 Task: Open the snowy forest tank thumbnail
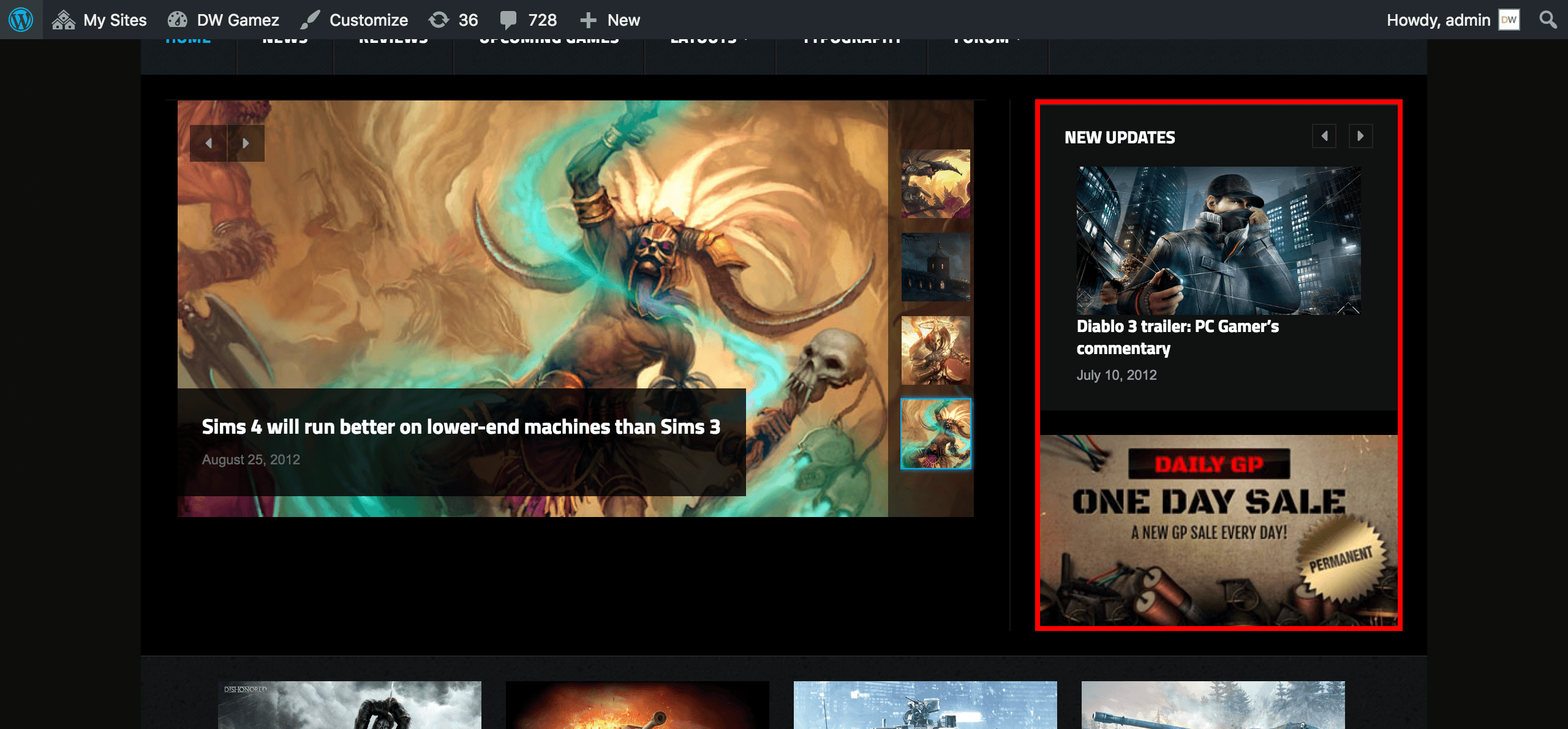[x=1213, y=705]
